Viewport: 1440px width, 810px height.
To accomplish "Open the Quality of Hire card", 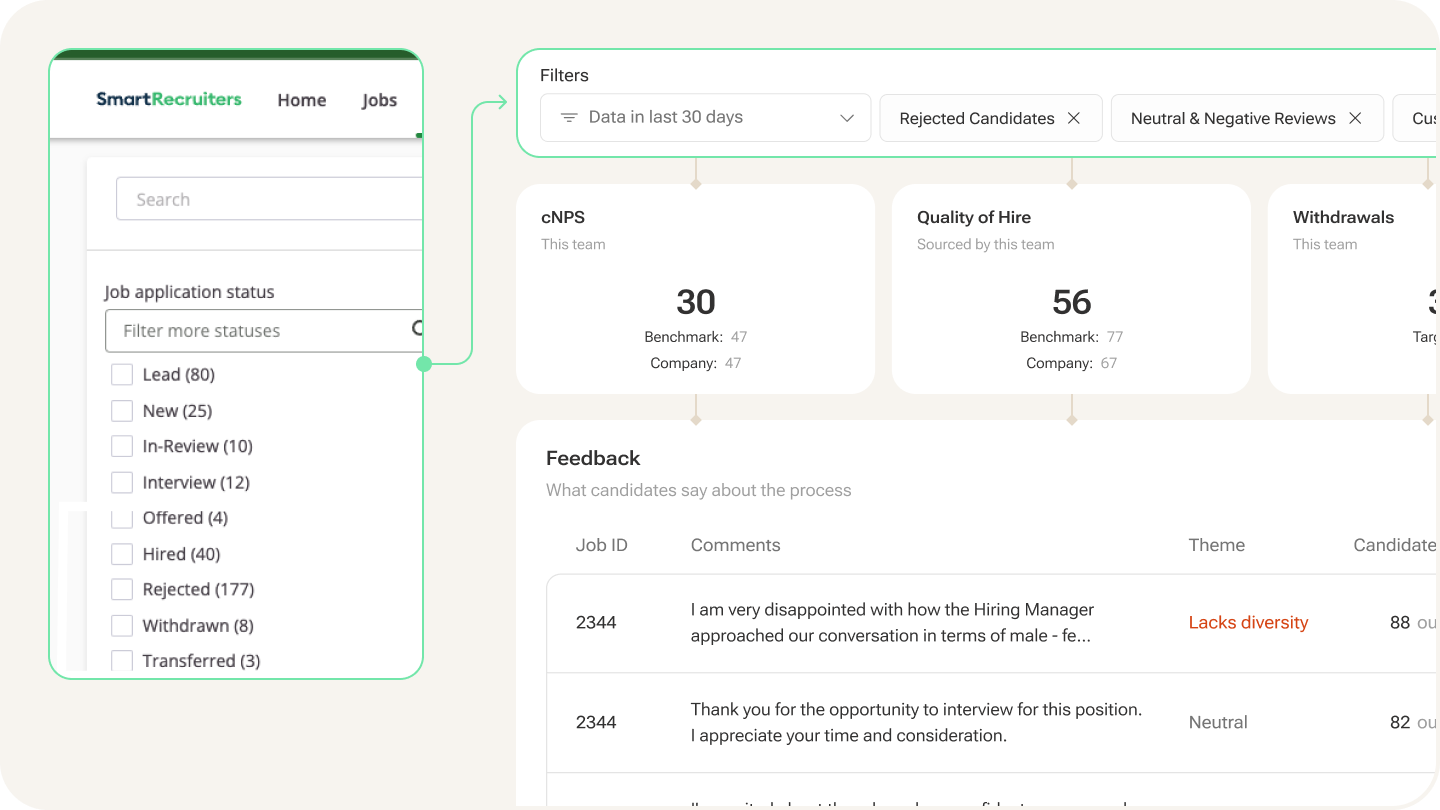I will (x=1071, y=289).
